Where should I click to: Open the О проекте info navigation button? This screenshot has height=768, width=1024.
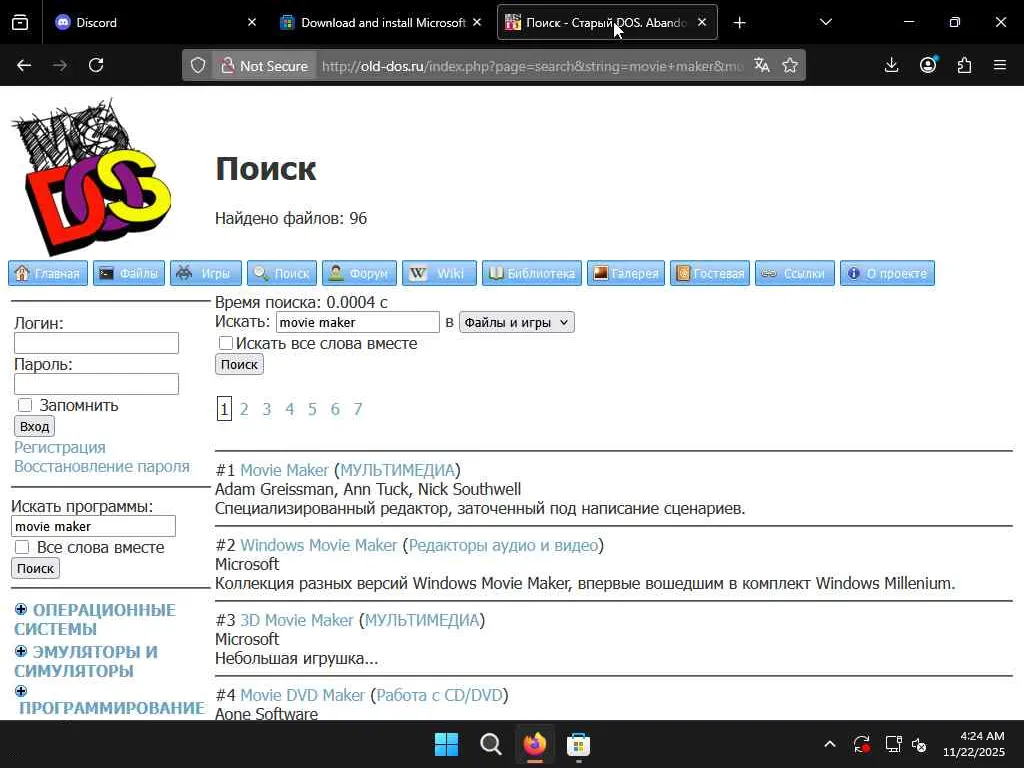point(887,273)
